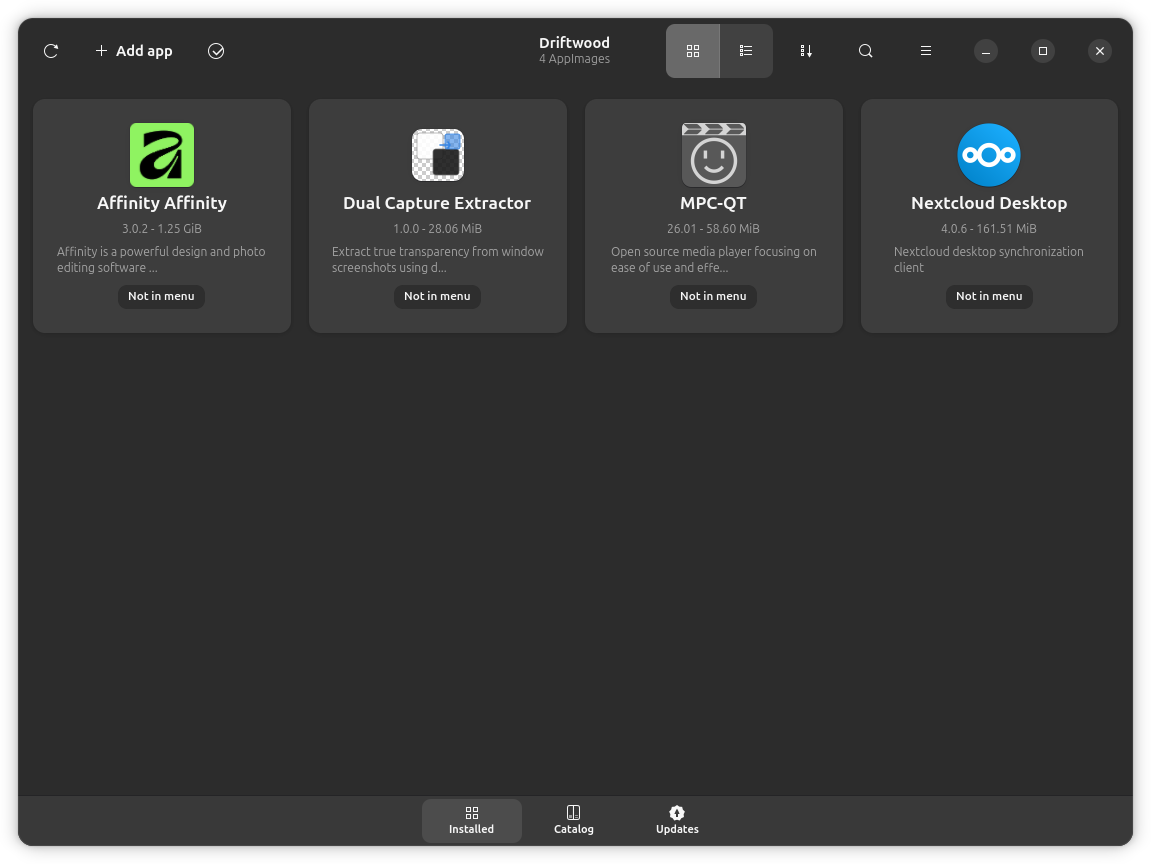Click the MPC-QT app icon
Image resolution: width=1151 pixels, height=864 pixels.
[713, 155]
